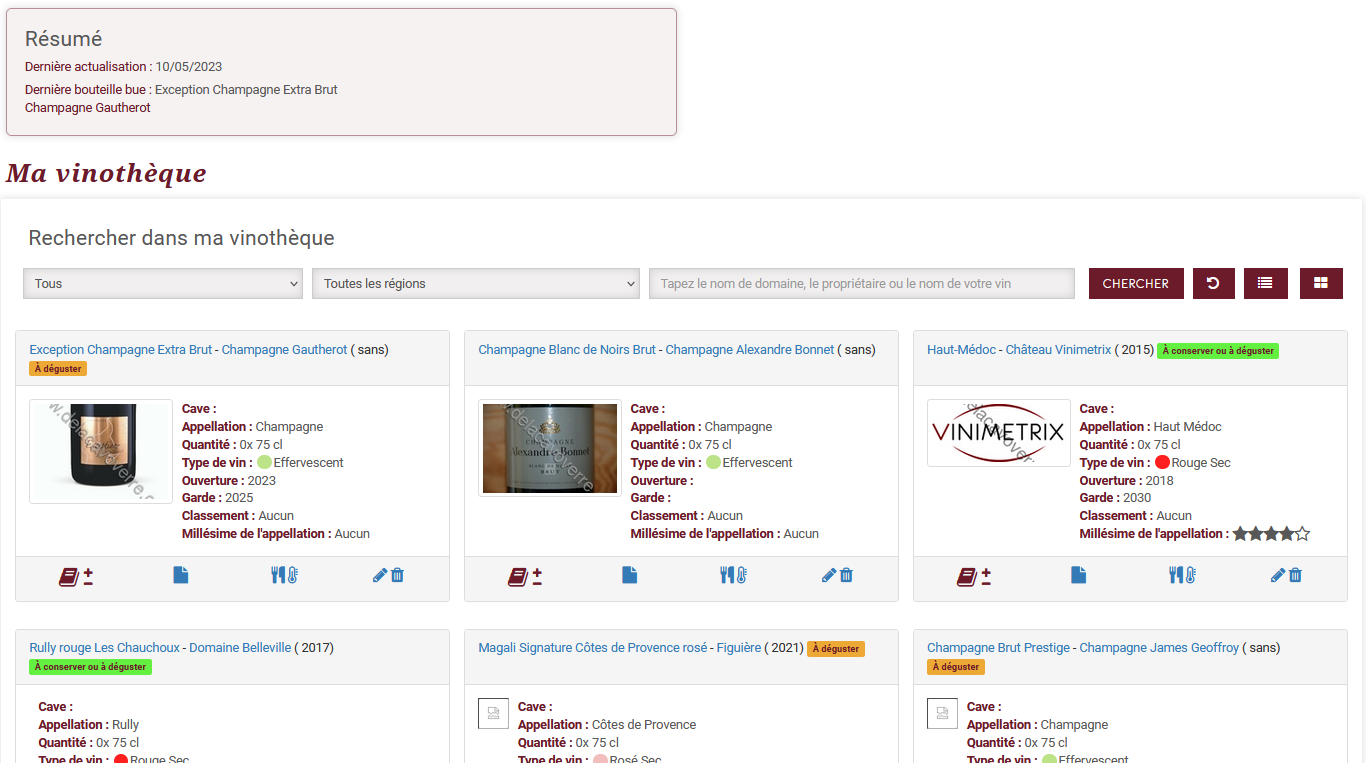Open the "Tous" wine type dropdown
The width and height of the screenshot is (1366, 763).
point(163,283)
